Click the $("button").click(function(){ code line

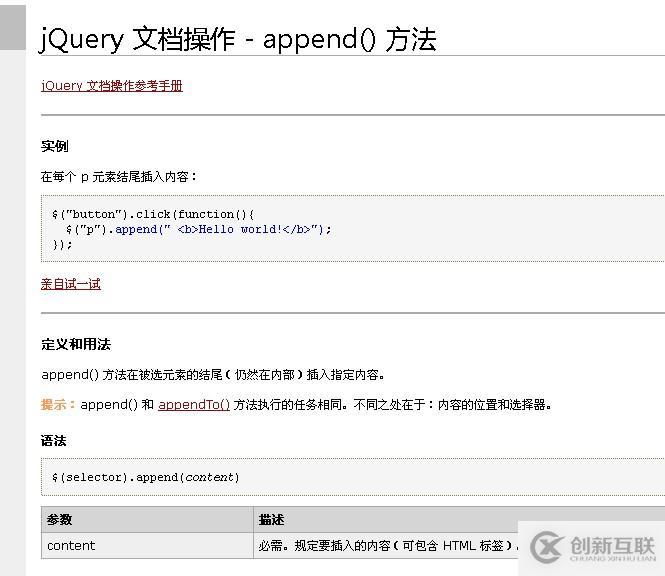point(153,214)
